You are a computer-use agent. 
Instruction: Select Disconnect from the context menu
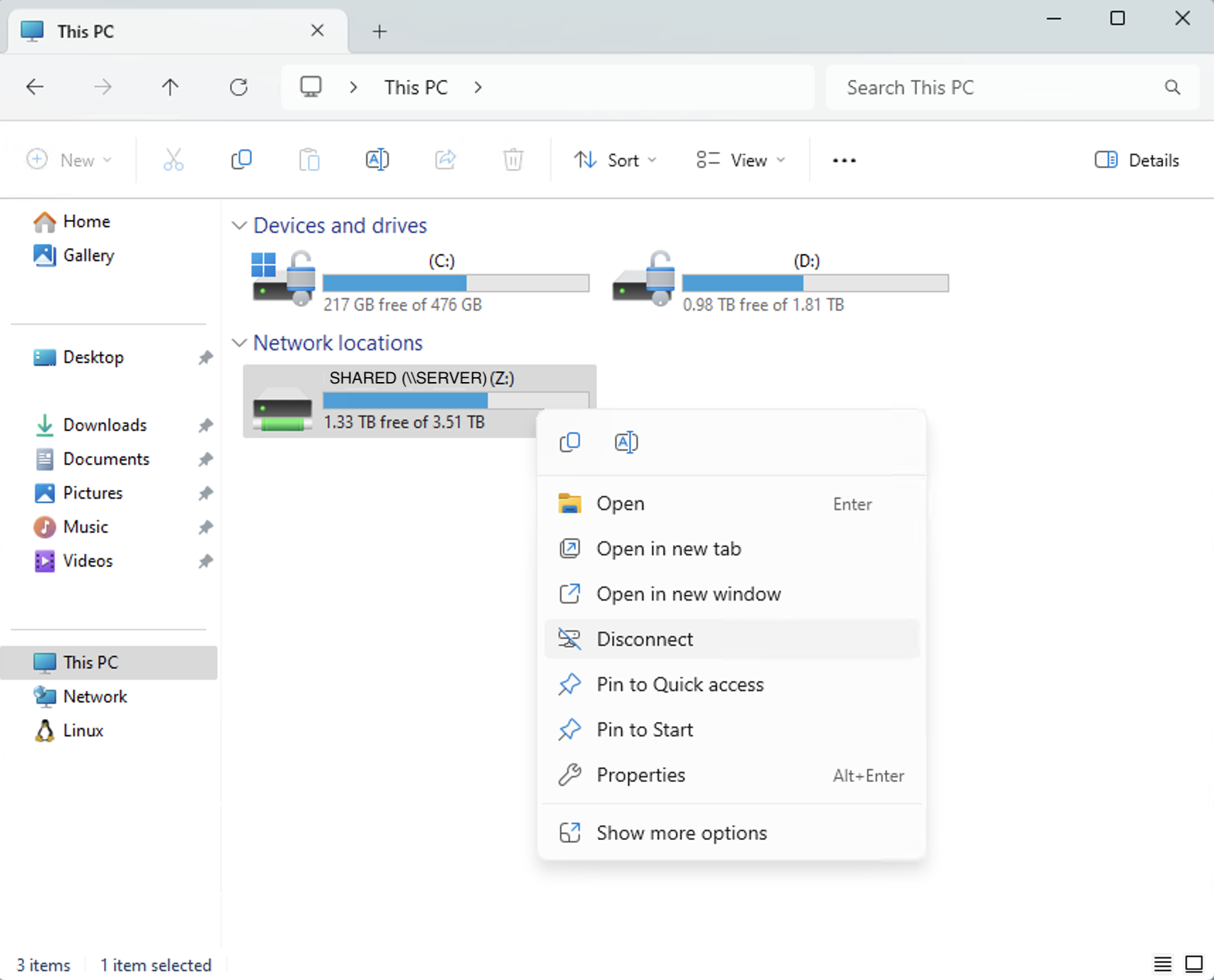tap(644, 638)
